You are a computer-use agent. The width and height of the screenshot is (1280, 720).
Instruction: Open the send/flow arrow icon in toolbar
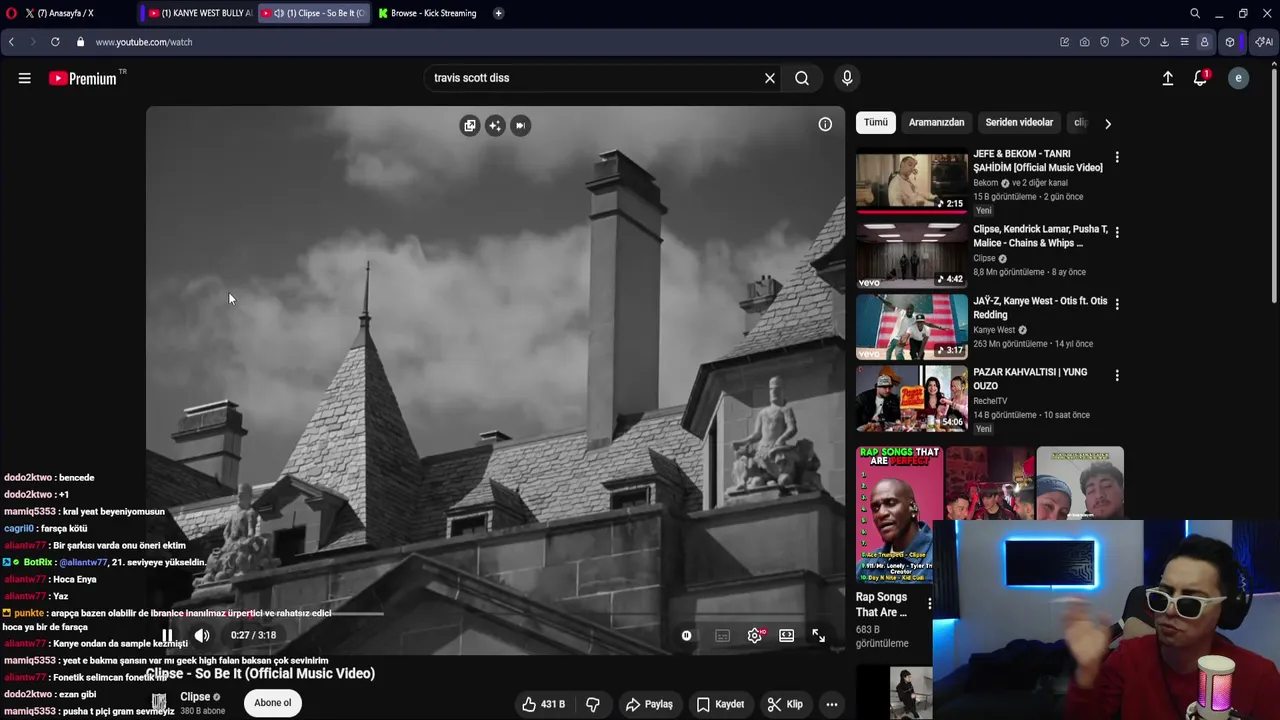pos(1124,42)
